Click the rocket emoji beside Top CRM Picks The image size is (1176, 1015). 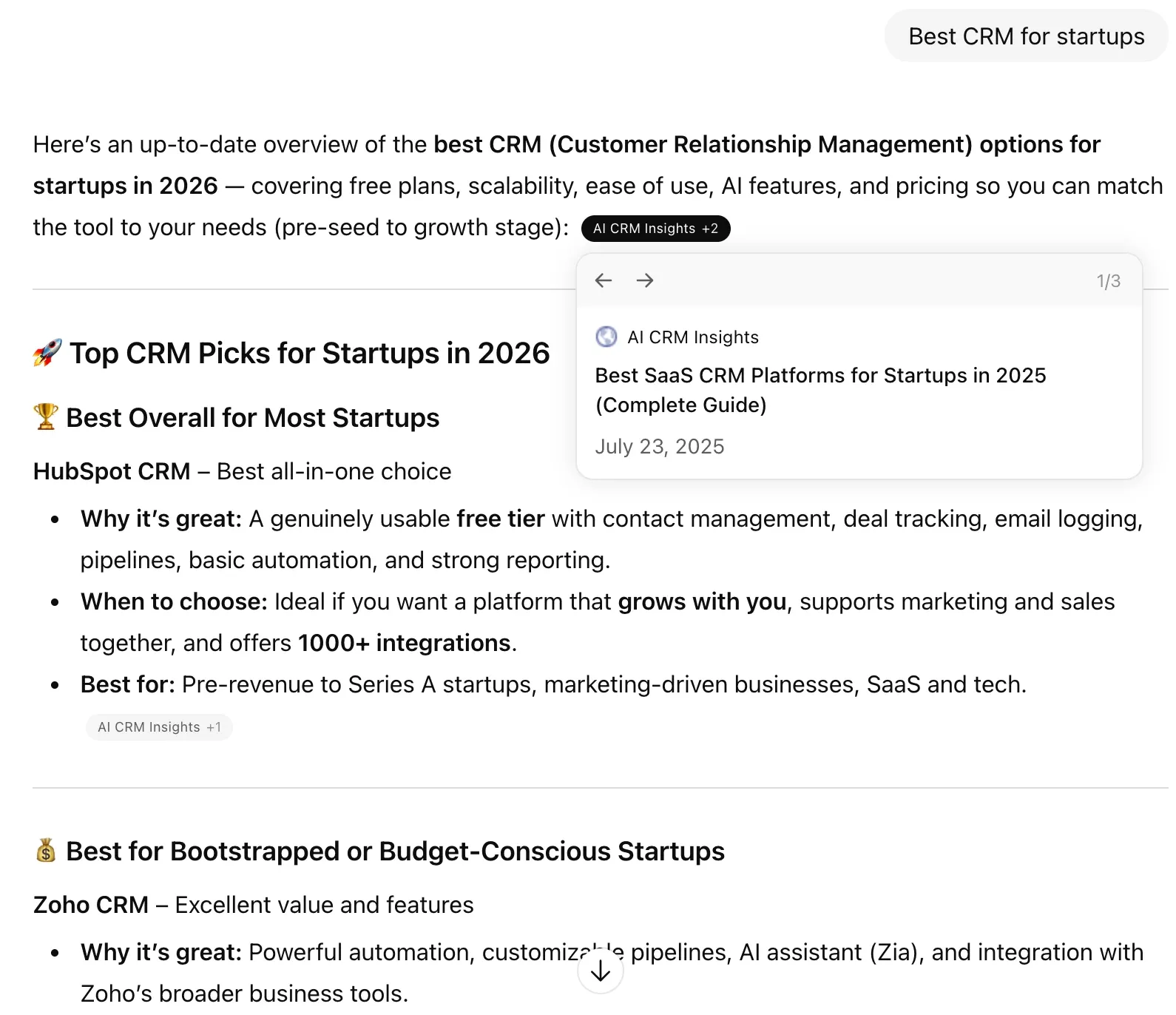[47, 353]
